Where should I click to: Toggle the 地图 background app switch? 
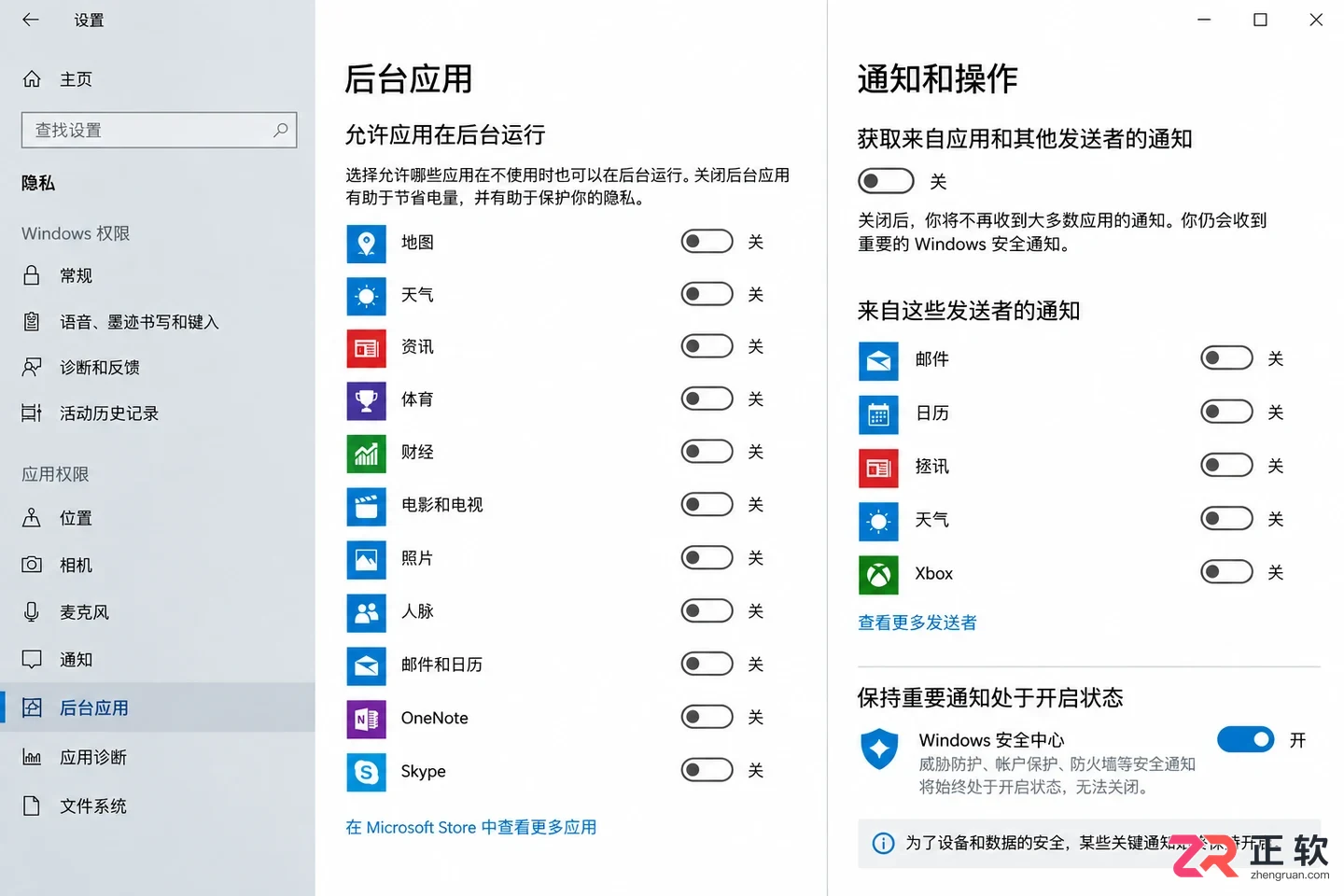click(x=707, y=242)
